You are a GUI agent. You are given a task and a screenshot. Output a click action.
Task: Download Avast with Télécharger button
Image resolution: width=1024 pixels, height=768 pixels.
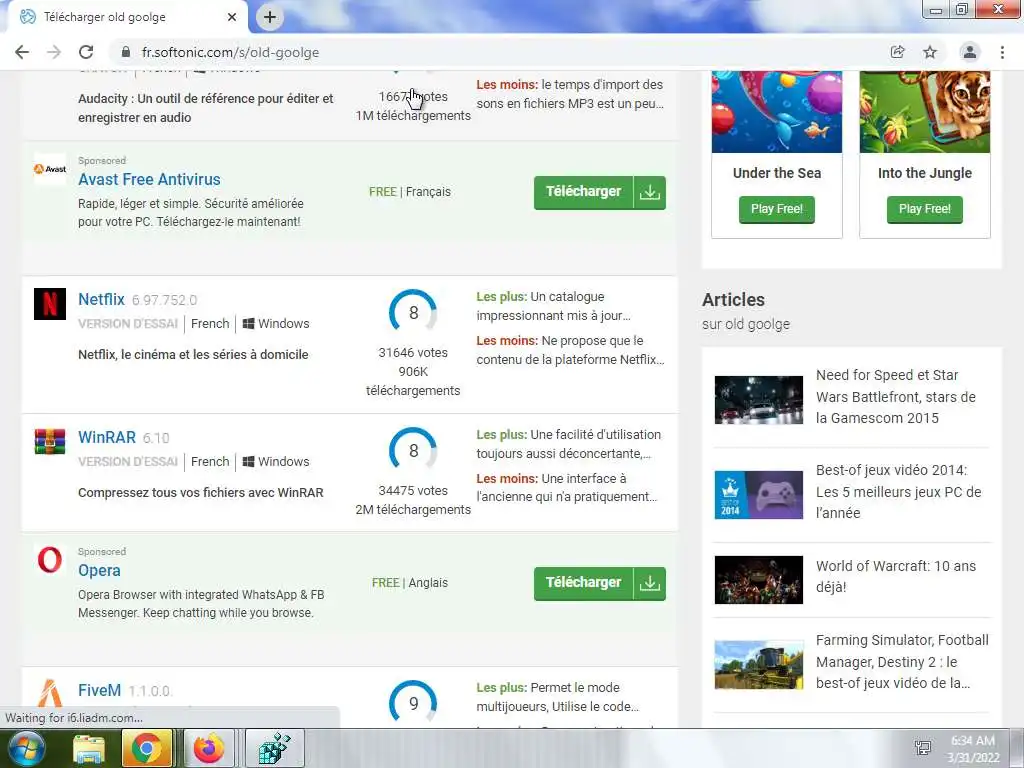tap(600, 192)
